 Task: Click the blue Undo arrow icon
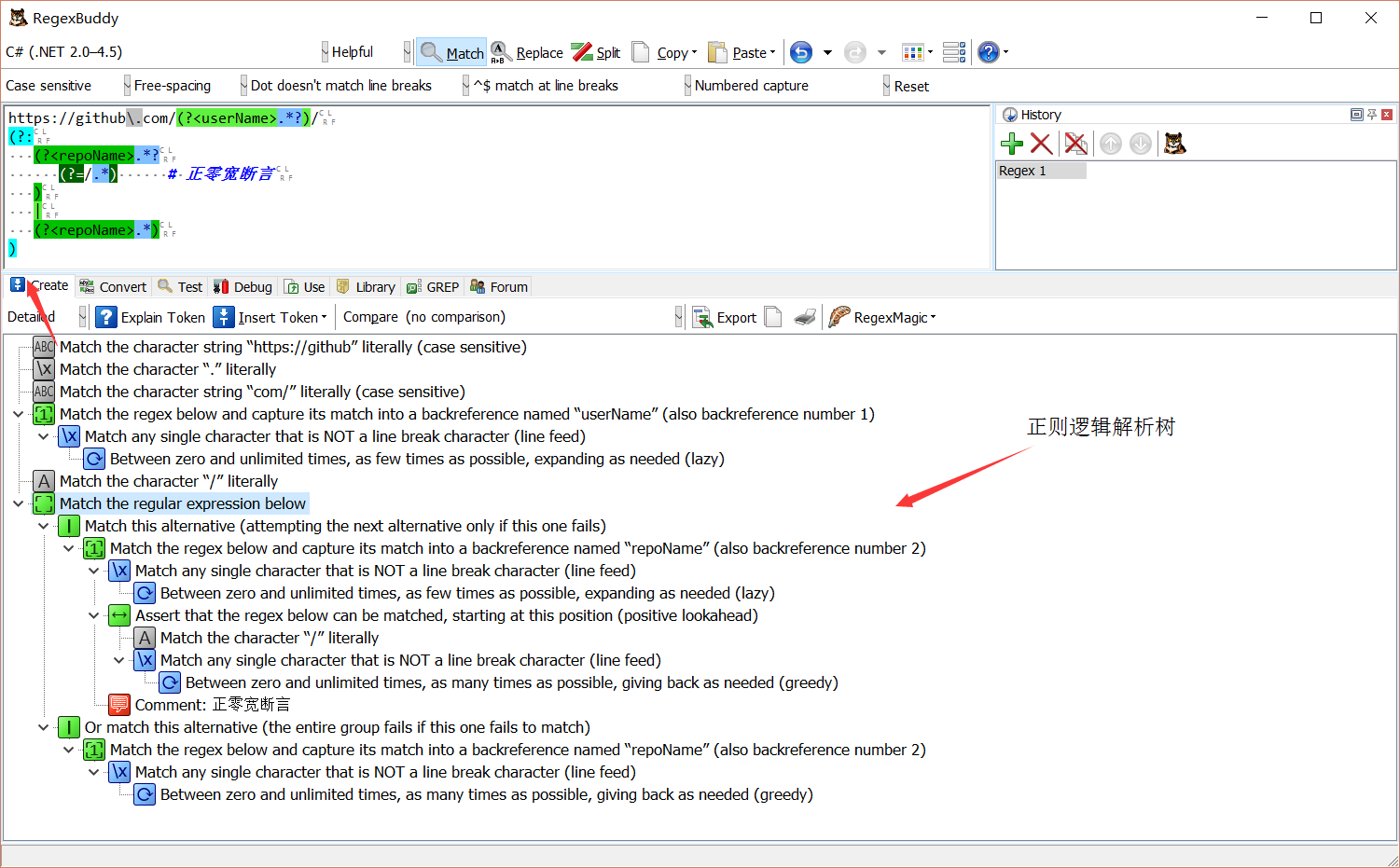801,53
